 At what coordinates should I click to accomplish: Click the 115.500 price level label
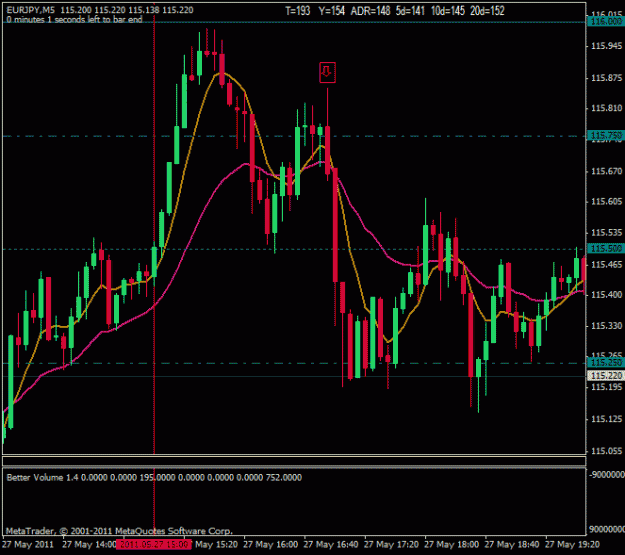(x=606, y=249)
